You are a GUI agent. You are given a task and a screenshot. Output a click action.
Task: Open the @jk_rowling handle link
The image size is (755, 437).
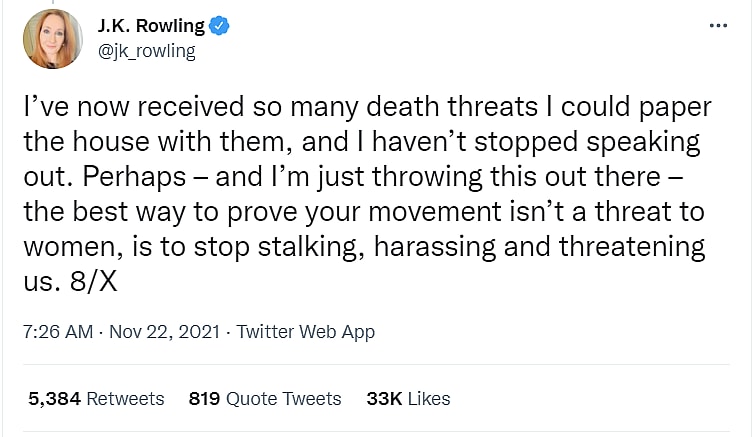pyautogui.click(x=147, y=50)
